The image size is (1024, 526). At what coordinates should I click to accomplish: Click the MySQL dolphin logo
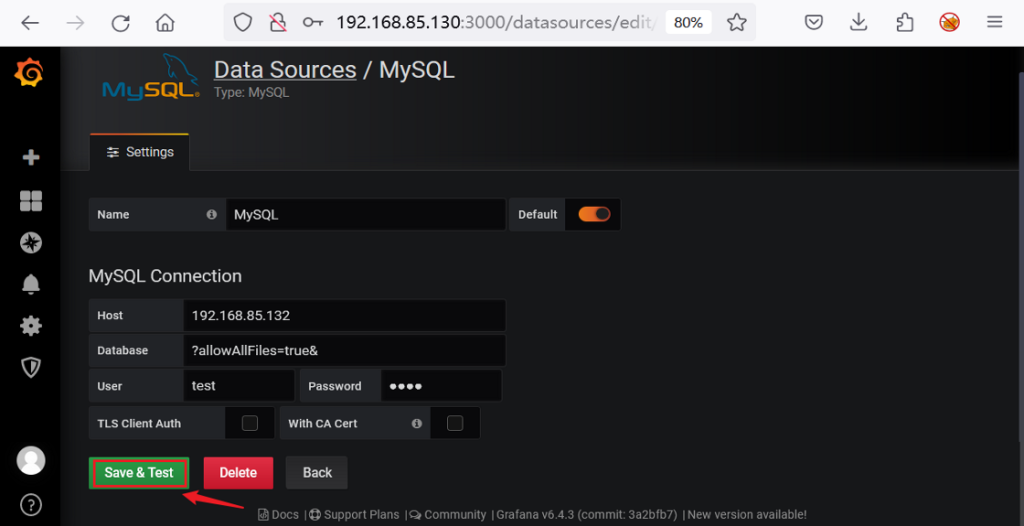coord(151,76)
